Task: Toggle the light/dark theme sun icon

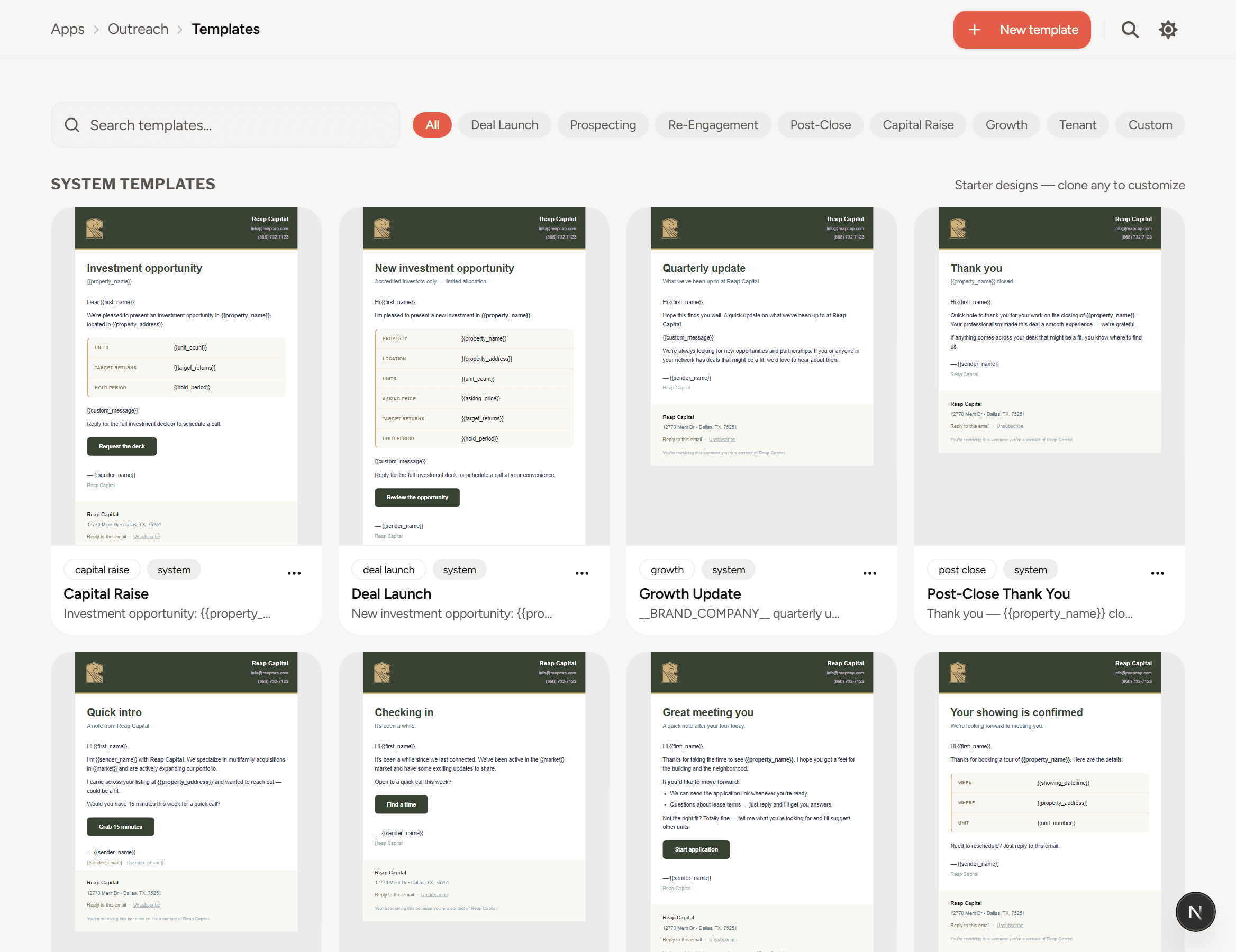Action: (x=1168, y=30)
